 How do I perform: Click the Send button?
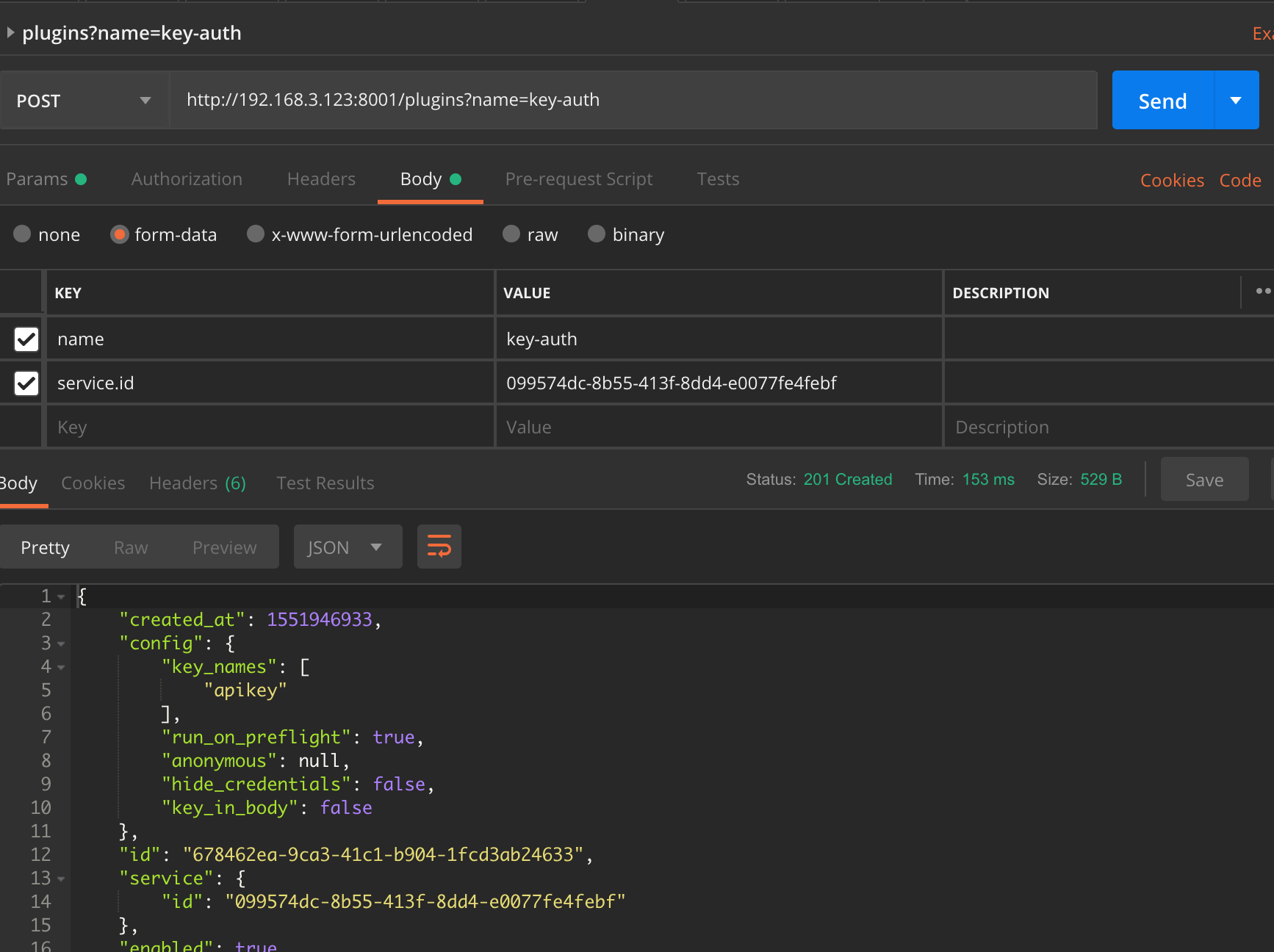pyautogui.click(x=1163, y=101)
